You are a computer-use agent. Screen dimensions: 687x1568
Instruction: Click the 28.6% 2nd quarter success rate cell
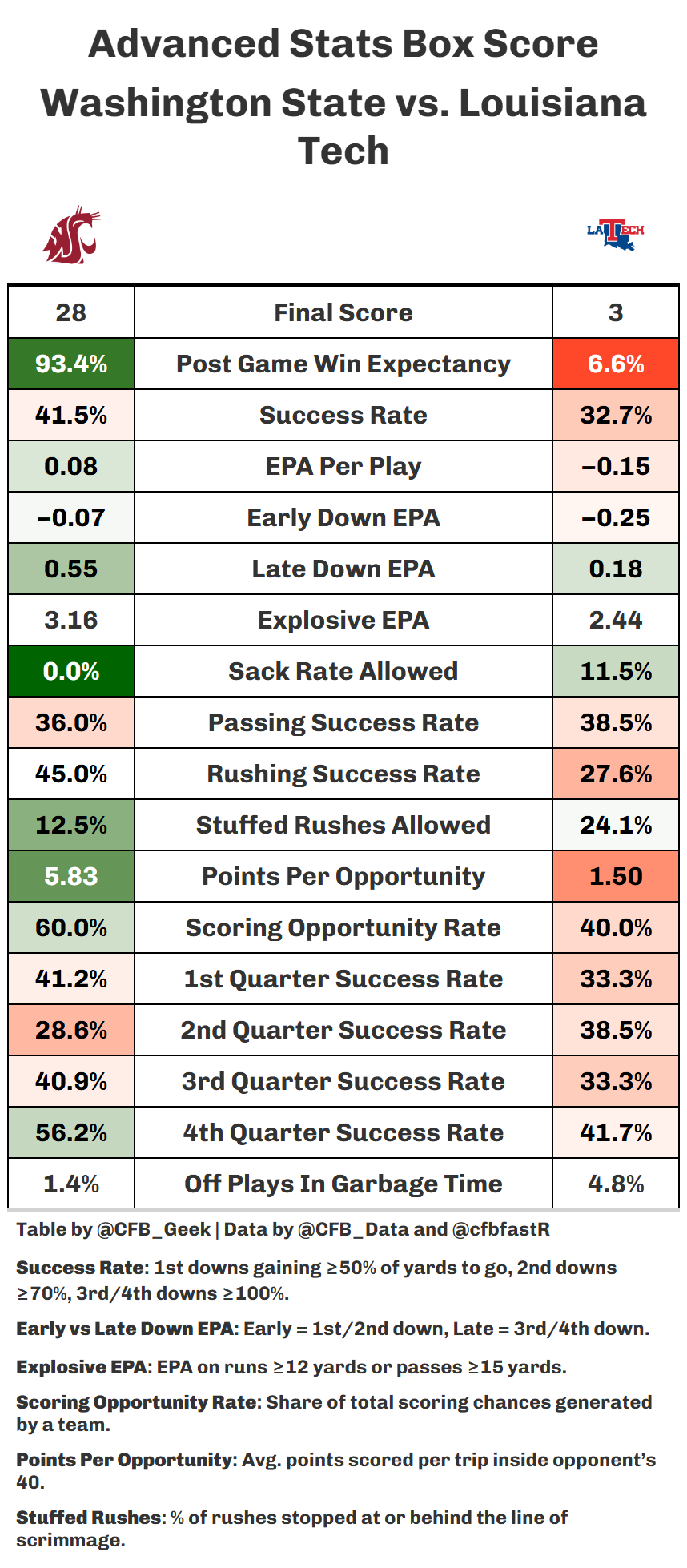[71, 1030]
